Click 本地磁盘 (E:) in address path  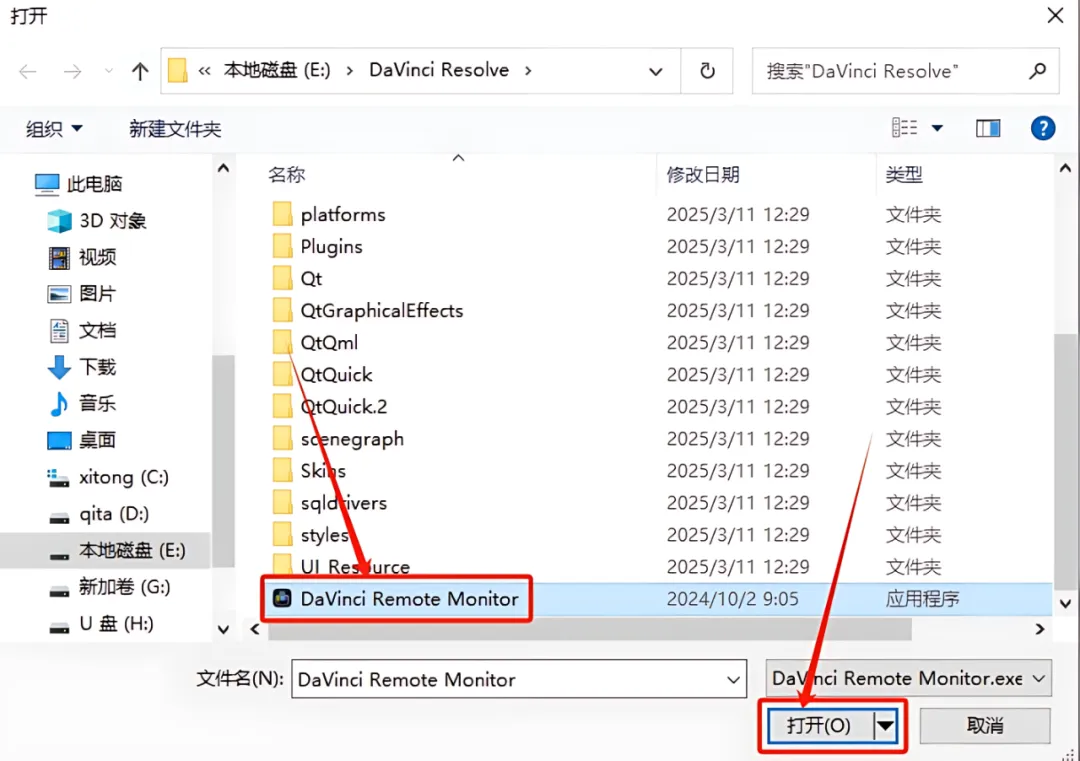click(x=277, y=70)
